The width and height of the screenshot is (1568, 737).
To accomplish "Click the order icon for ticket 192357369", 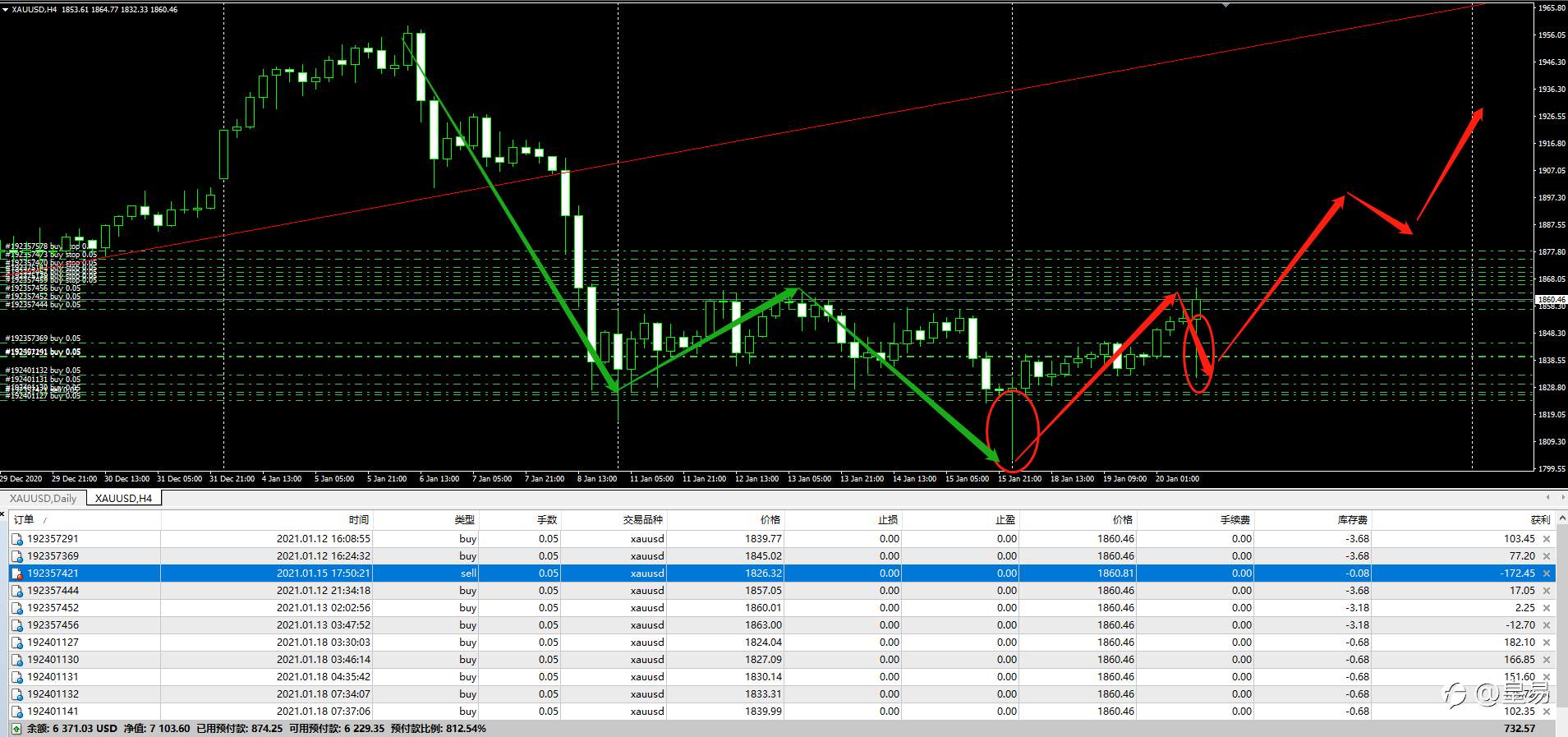I will [x=17, y=556].
